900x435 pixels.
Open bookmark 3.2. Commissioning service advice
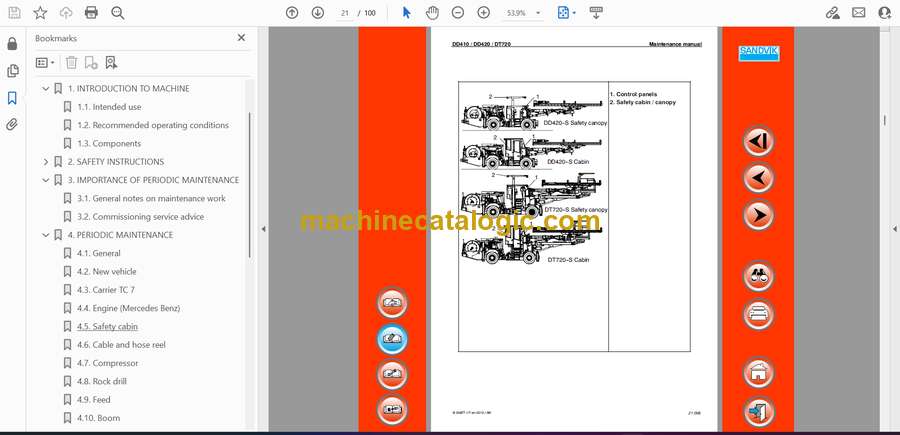(x=141, y=217)
